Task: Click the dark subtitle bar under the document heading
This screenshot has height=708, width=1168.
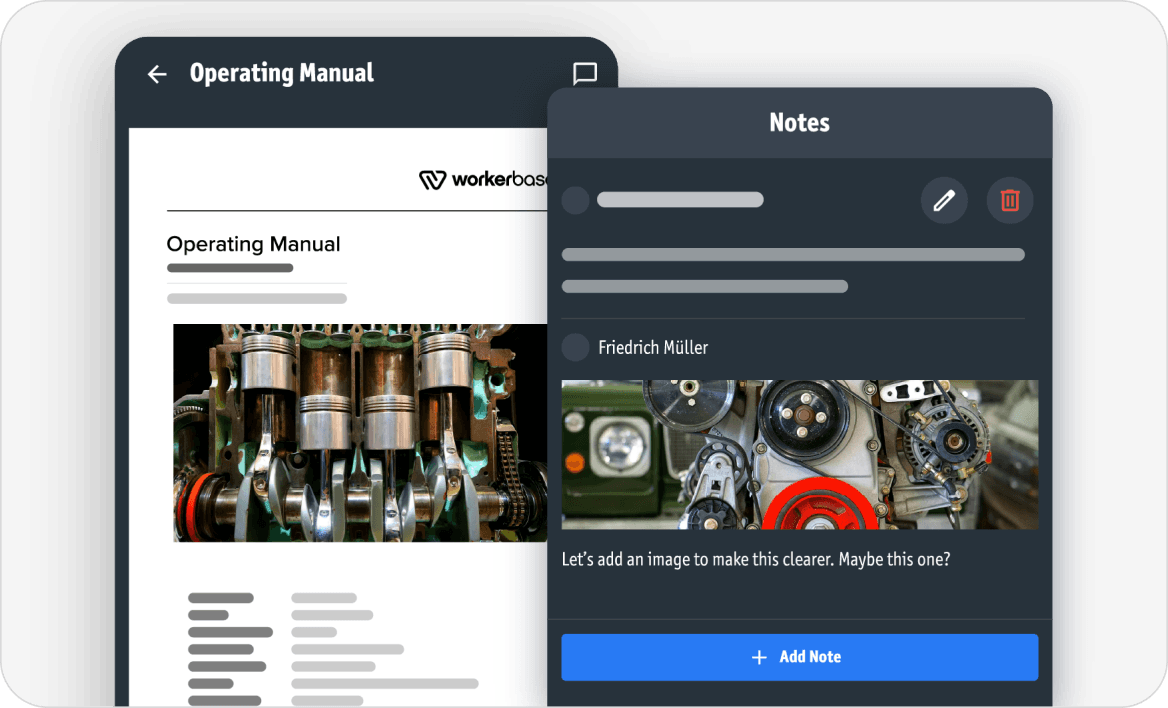Action: 230,268
